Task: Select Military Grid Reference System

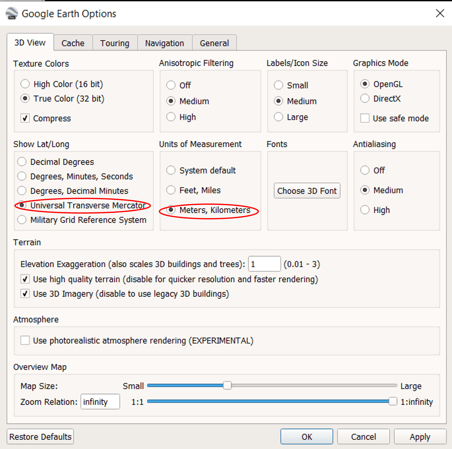Action: point(22,220)
